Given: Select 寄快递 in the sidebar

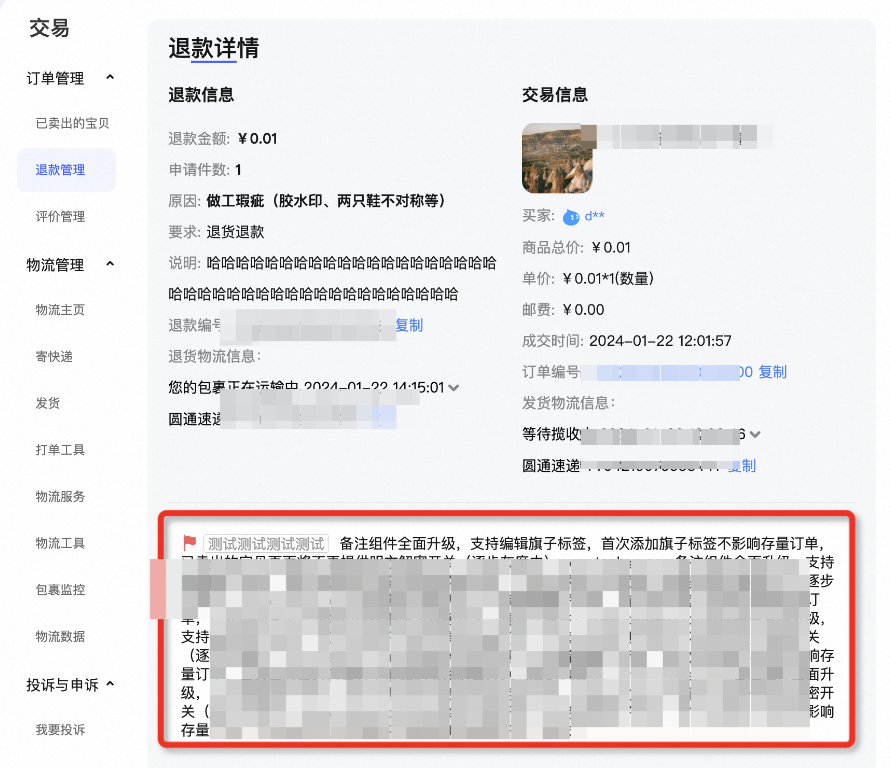Looking at the screenshot, I should (x=53, y=356).
